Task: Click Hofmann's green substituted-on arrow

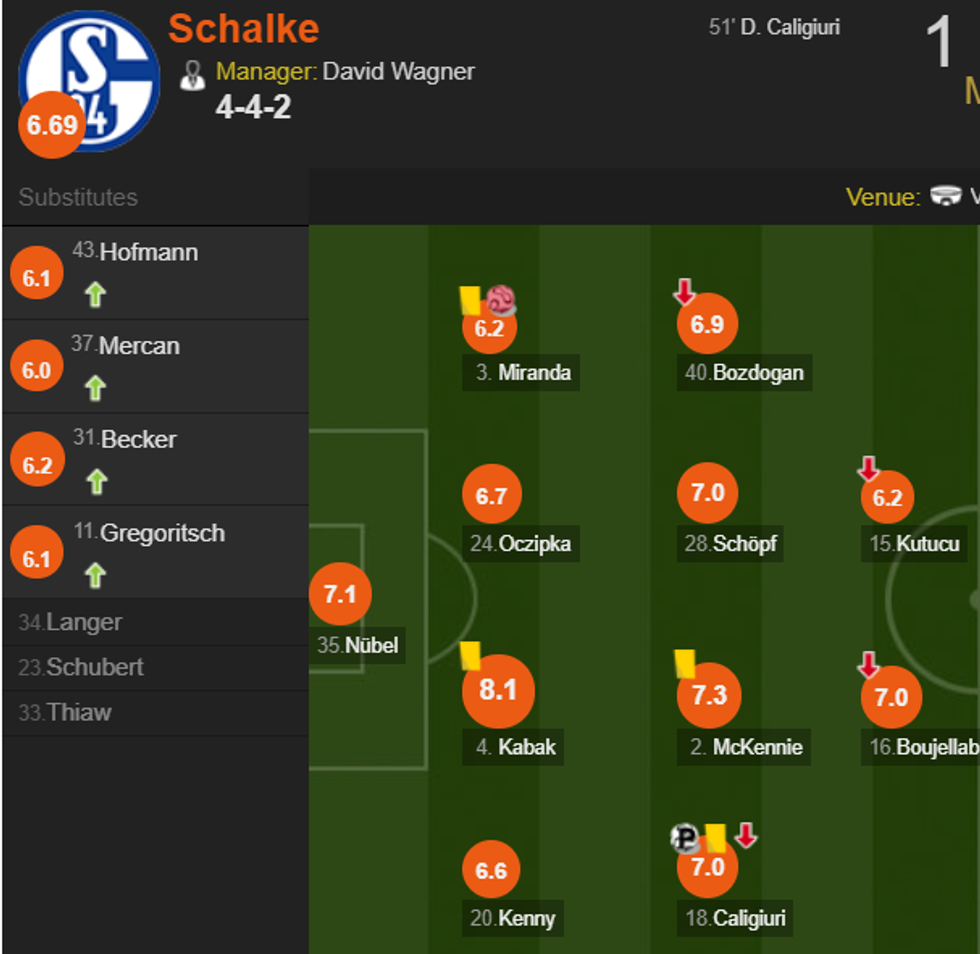Action: pyautogui.click(x=95, y=295)
